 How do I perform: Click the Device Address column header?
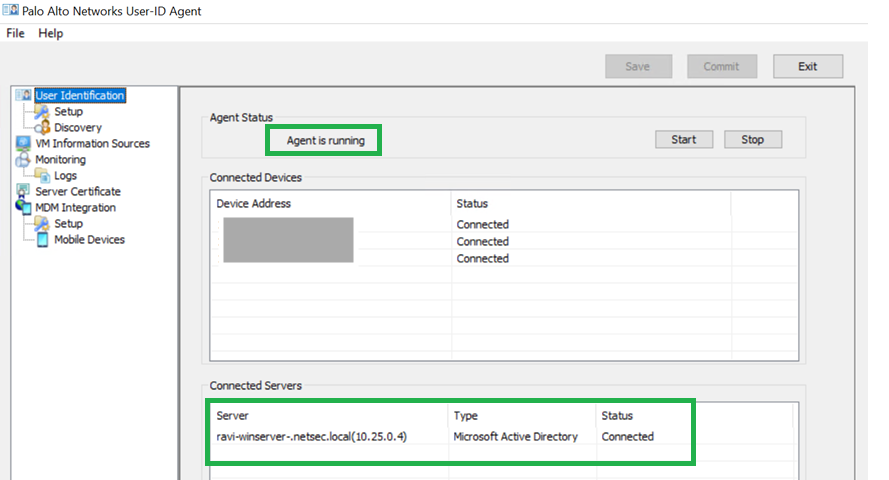click(254, 204)
